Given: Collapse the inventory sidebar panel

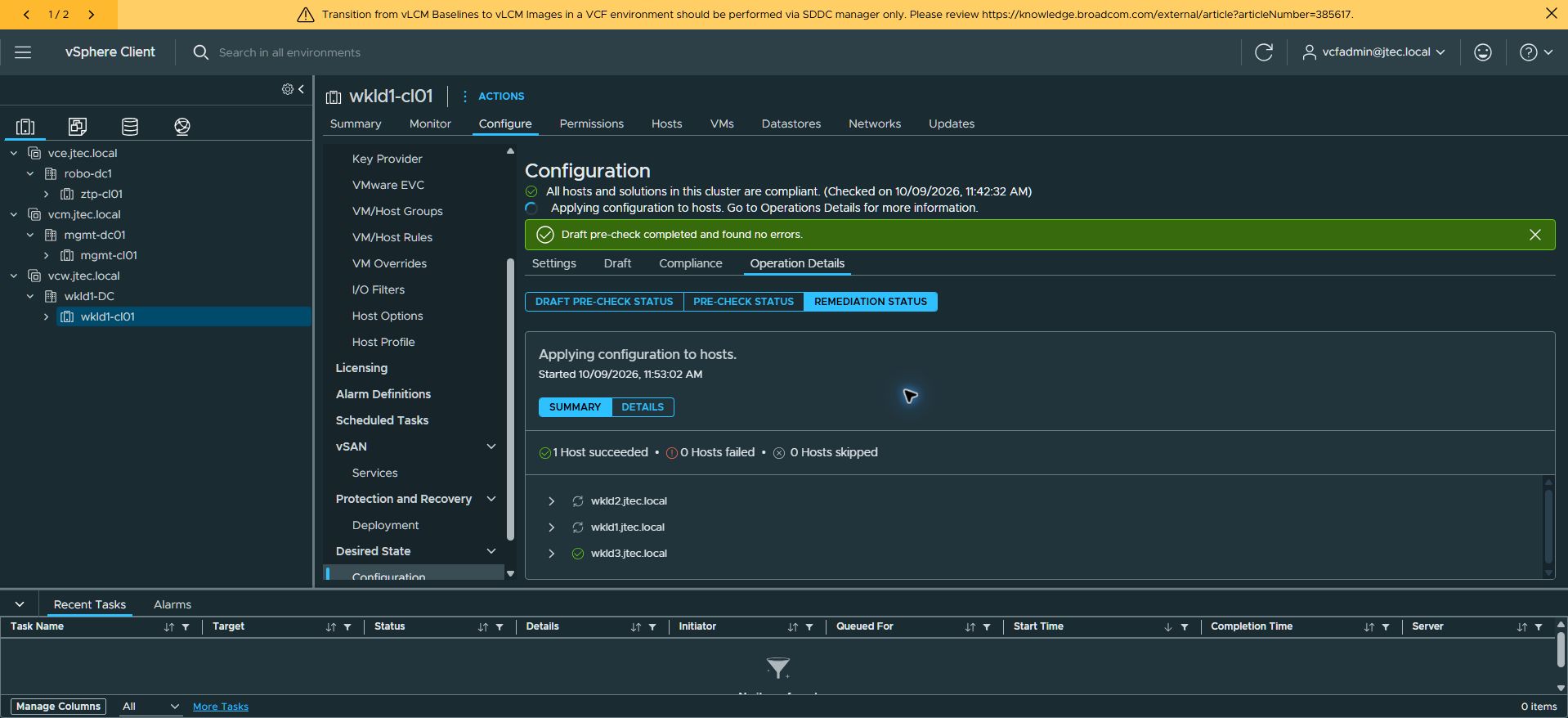Looking at the screenshot, I should pos(301,89).
